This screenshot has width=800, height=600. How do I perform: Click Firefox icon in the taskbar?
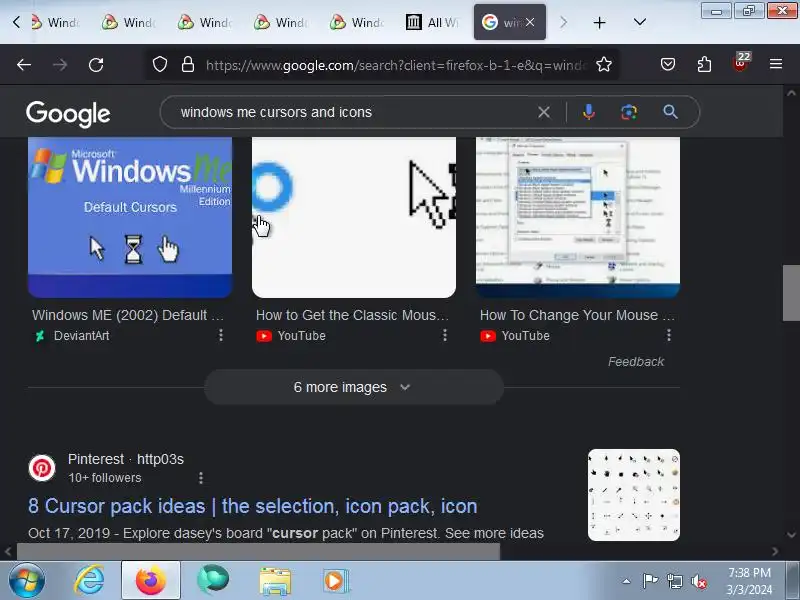[151, 581]
